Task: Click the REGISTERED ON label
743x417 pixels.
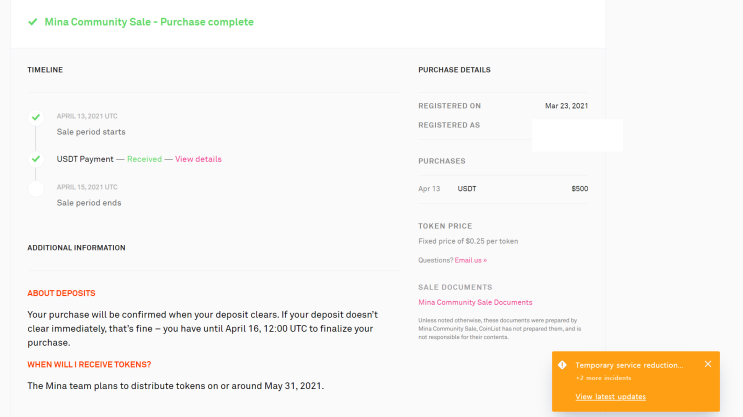Action: click(x=450, y=106)
